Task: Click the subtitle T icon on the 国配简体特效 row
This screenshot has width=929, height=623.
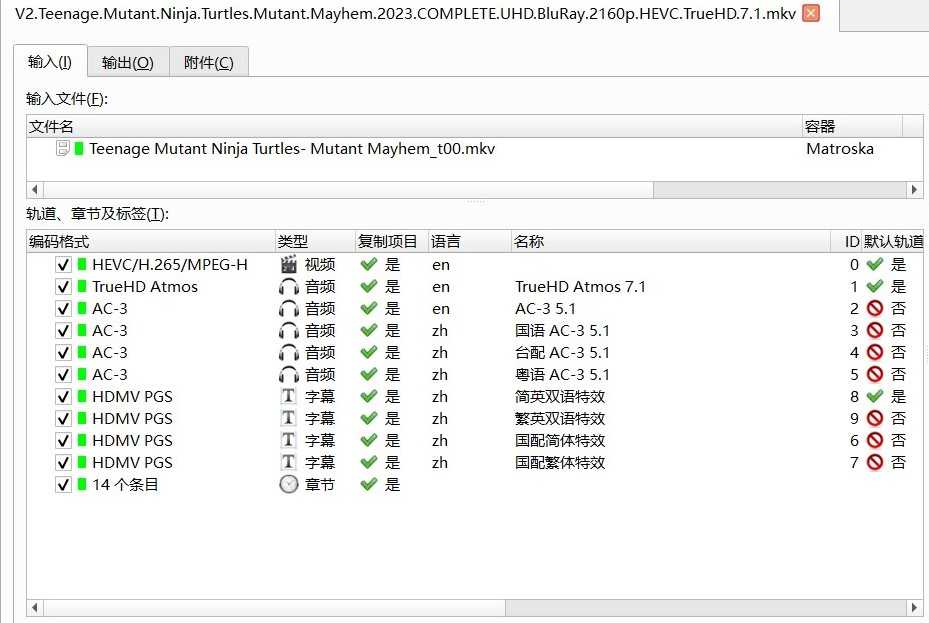Action: 288,440
